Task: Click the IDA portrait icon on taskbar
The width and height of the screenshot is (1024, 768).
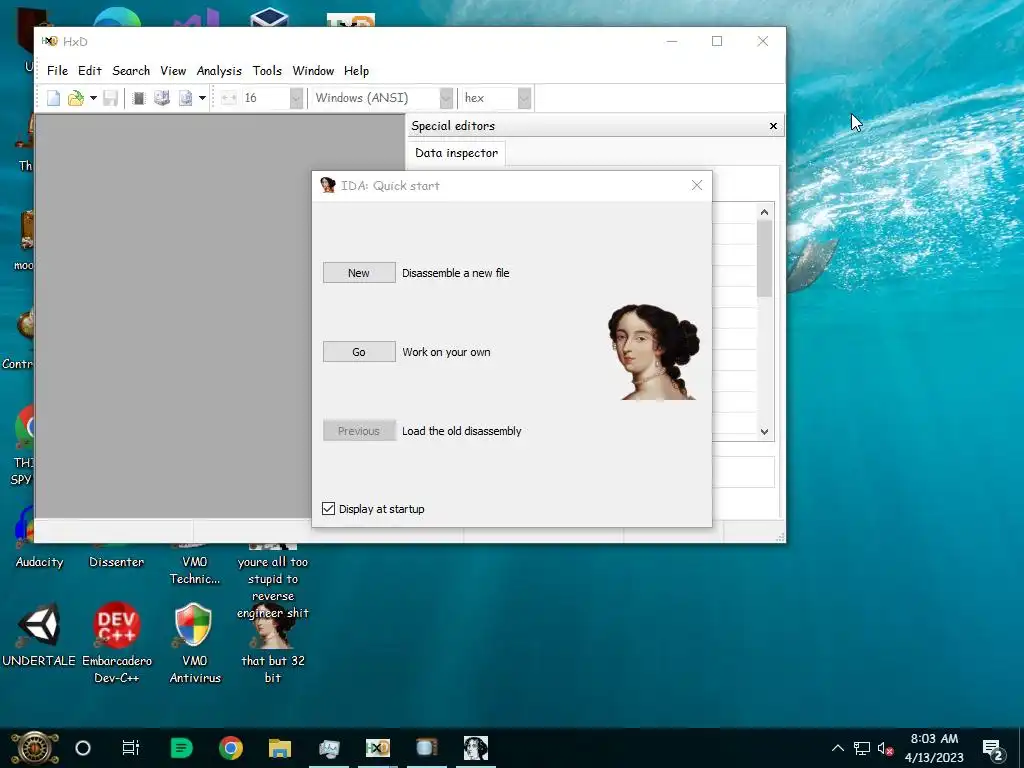Action: [475, 748]
